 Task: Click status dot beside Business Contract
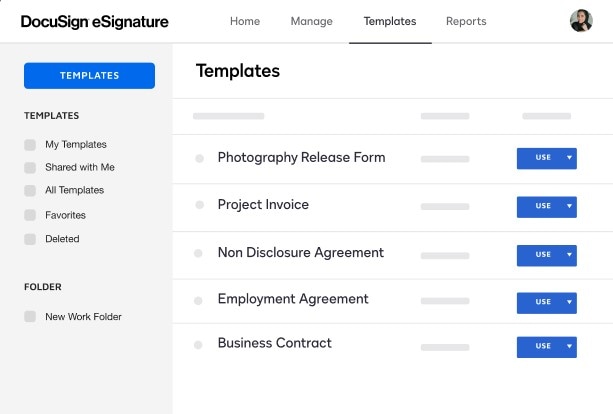point(199,344)
